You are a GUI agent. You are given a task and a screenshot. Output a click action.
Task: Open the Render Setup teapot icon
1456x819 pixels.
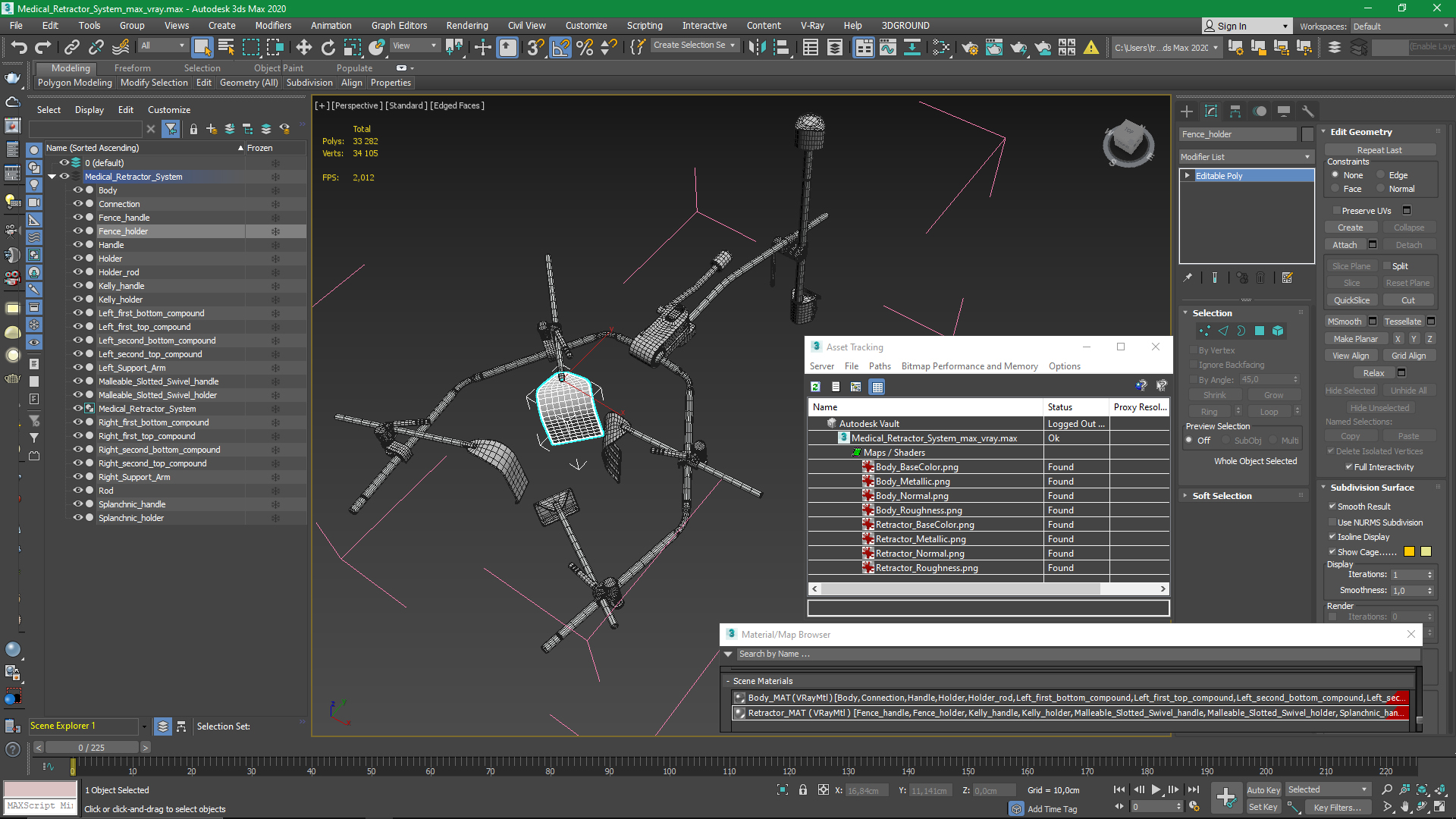(x=969, y=47)
